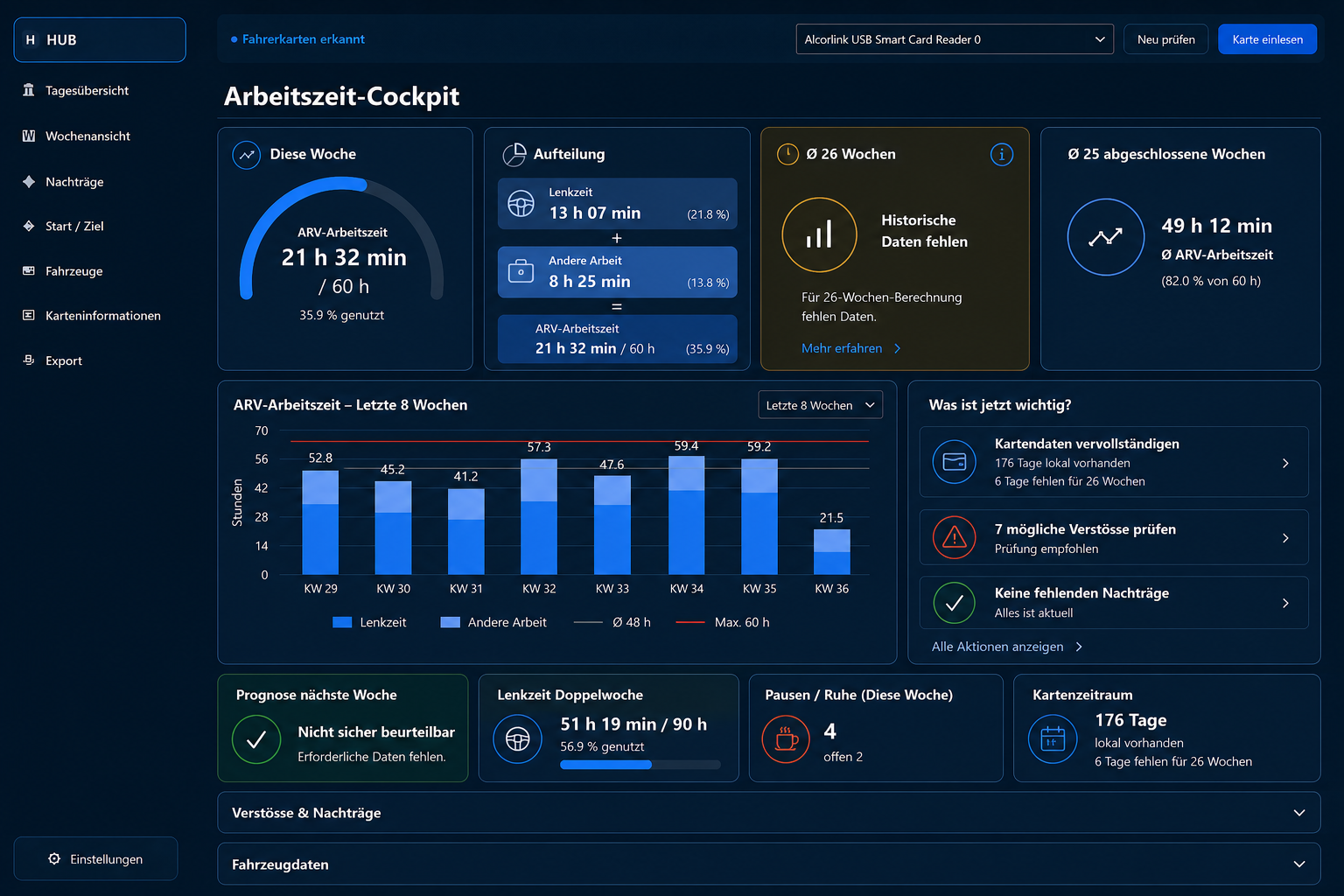
Task: Click the red warning triangle for Verstösse prüfen
Action: click(955, 537)
